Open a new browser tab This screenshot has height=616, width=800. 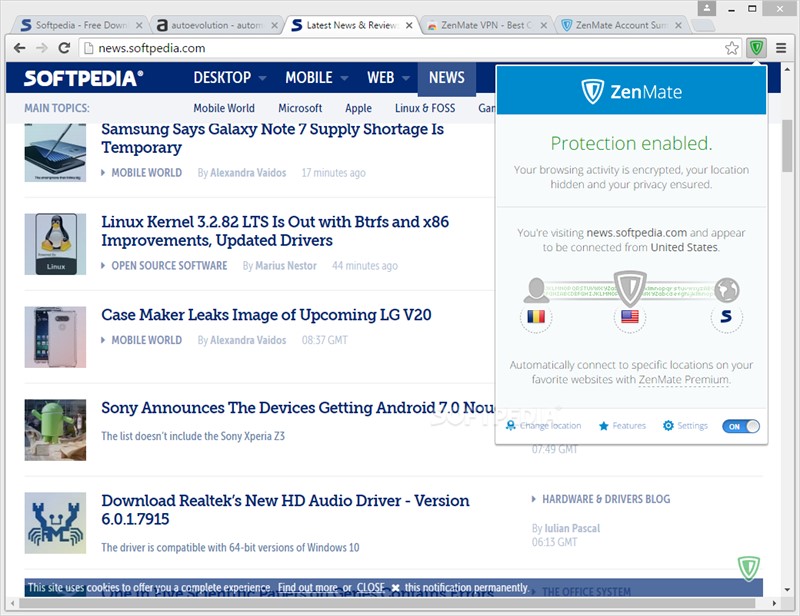[x=703, y=25]
